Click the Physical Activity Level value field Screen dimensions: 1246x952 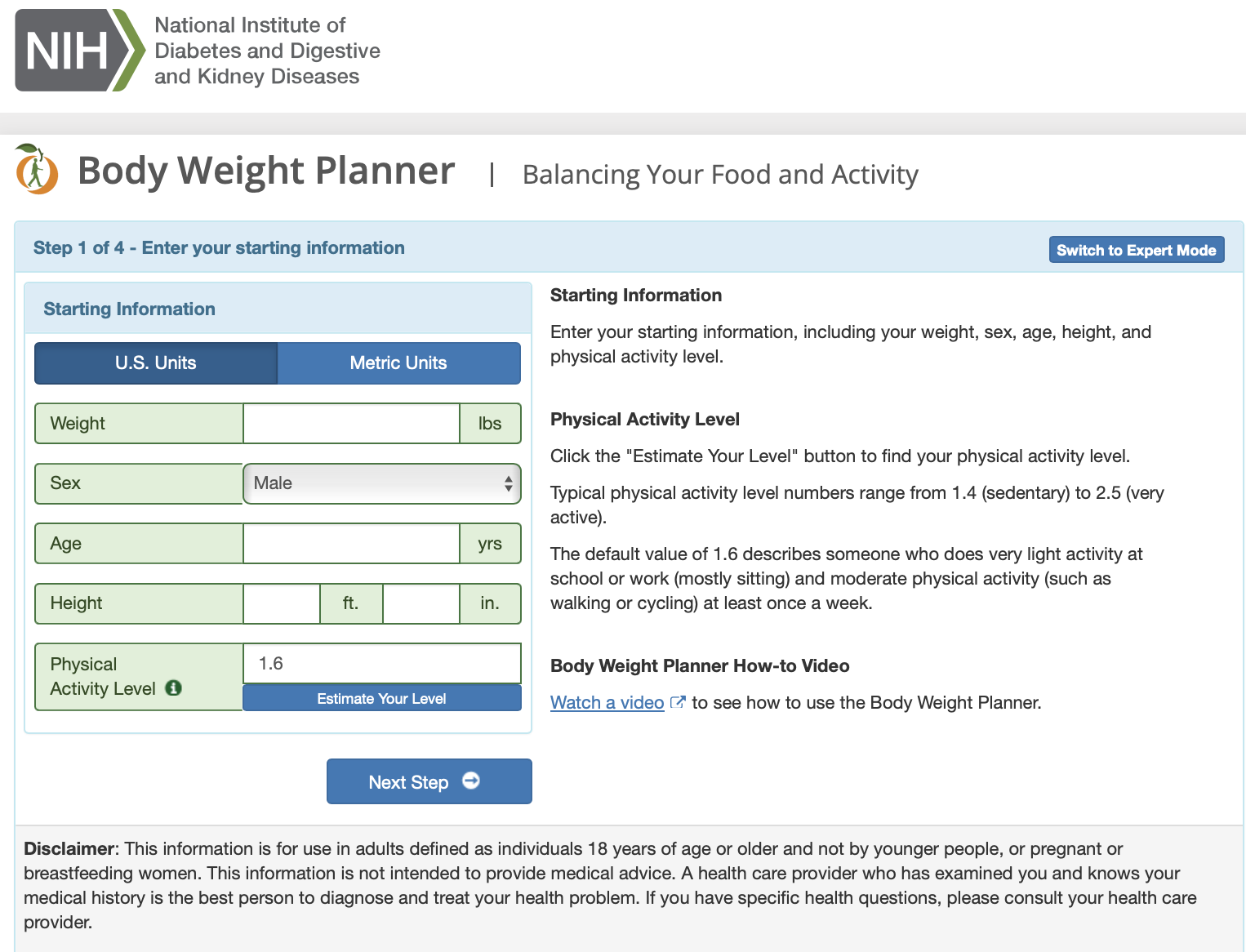click(x=381, y=663)
